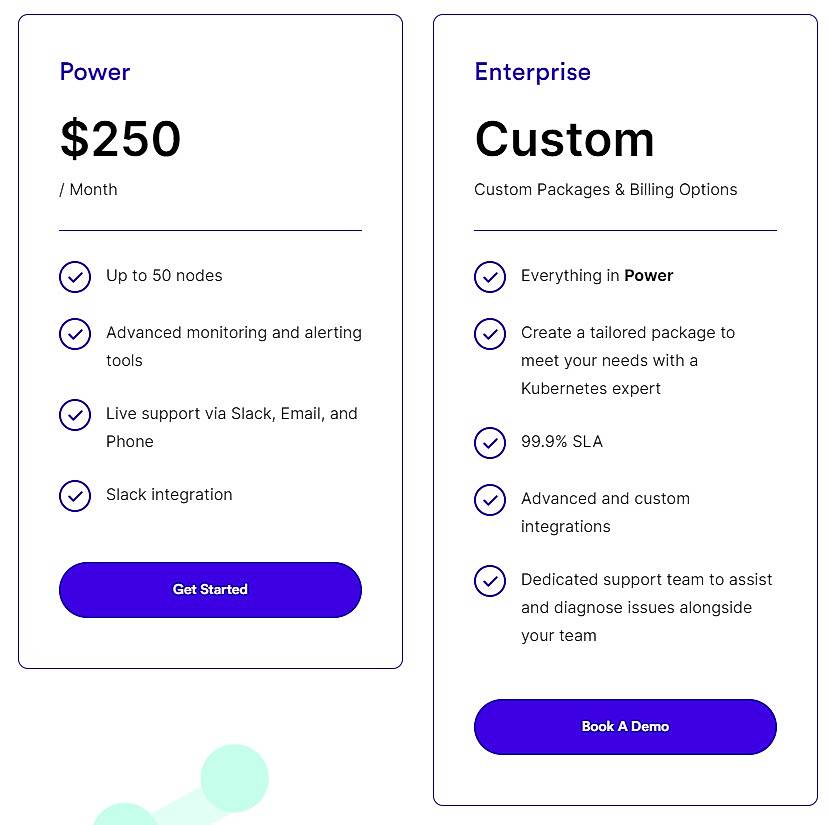Click the Custom Packages & Billing Options subtitle

tap(605, 189)
